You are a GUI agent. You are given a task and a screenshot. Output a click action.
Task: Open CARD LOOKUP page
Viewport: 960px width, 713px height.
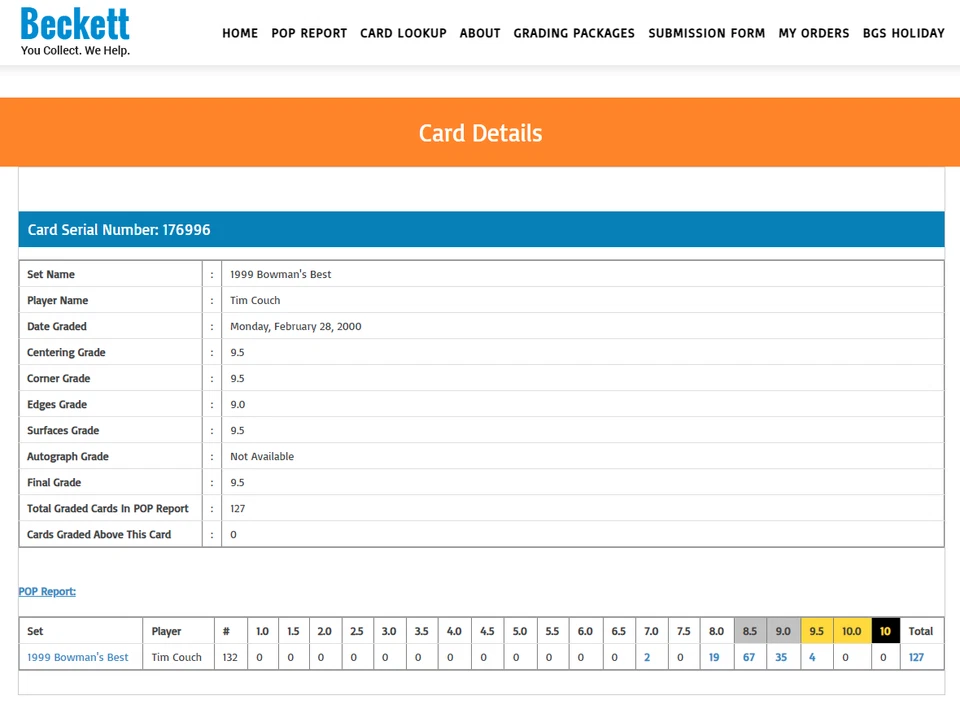coord(403,34)
